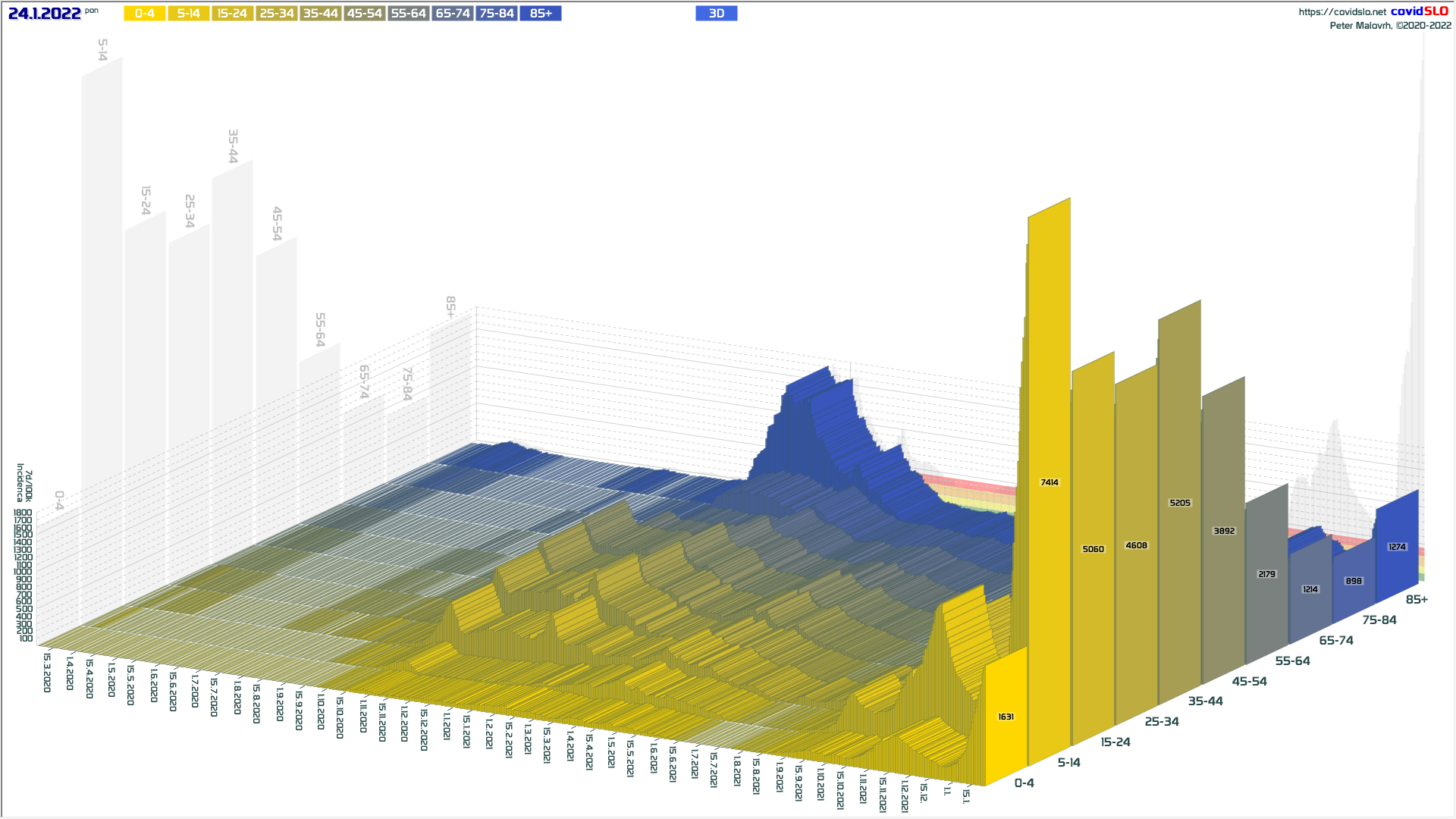
Task: Toggle the 65-74 age group legend
Action: [x=452, y=14]
